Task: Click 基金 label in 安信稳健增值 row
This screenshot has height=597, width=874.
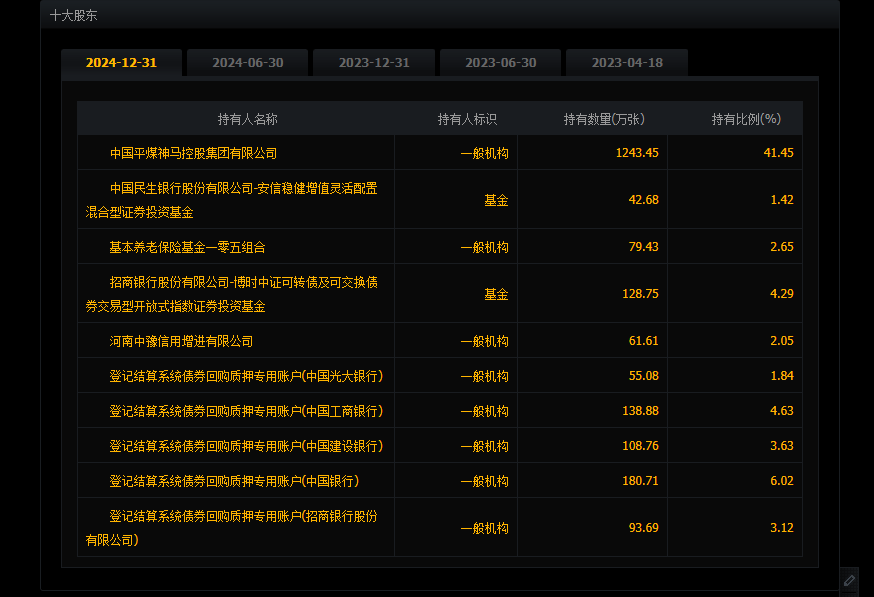Action: (x=496, y=200)
